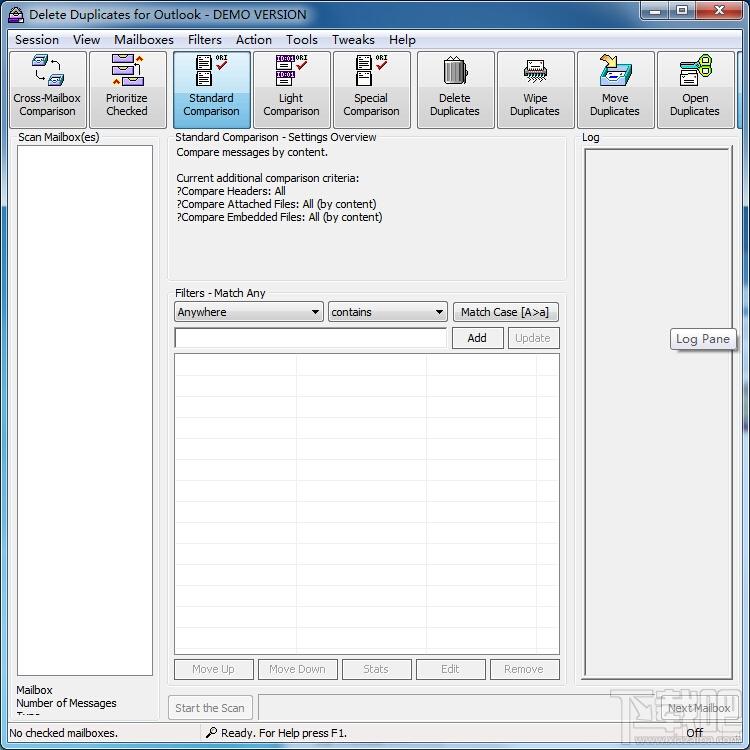Click the Remove filter button
Screen dimensions: 750x750
pyautogui.click(x=524, y=669)
